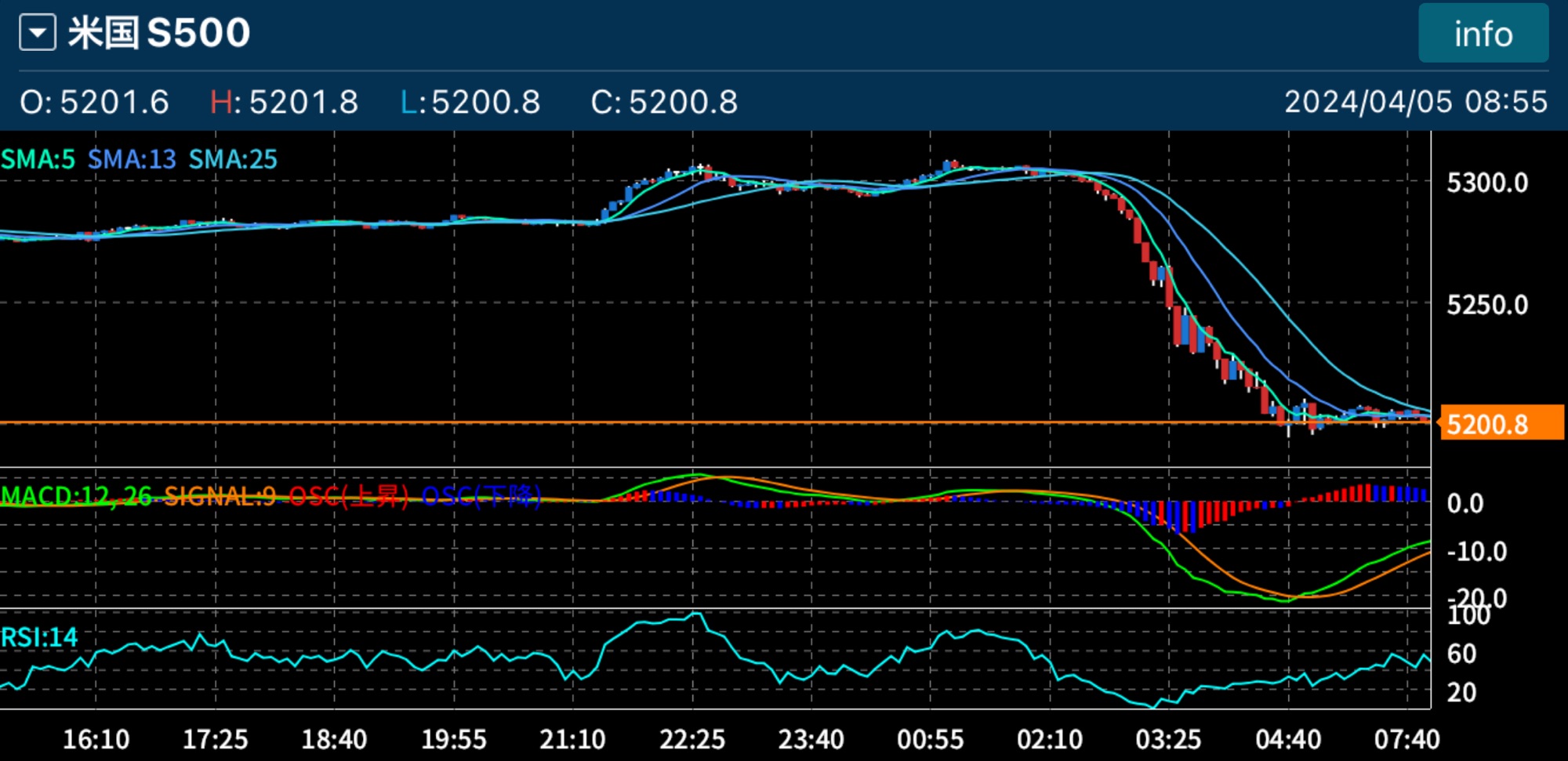Click the red OSC(上昇) legend label

[349, 496]
